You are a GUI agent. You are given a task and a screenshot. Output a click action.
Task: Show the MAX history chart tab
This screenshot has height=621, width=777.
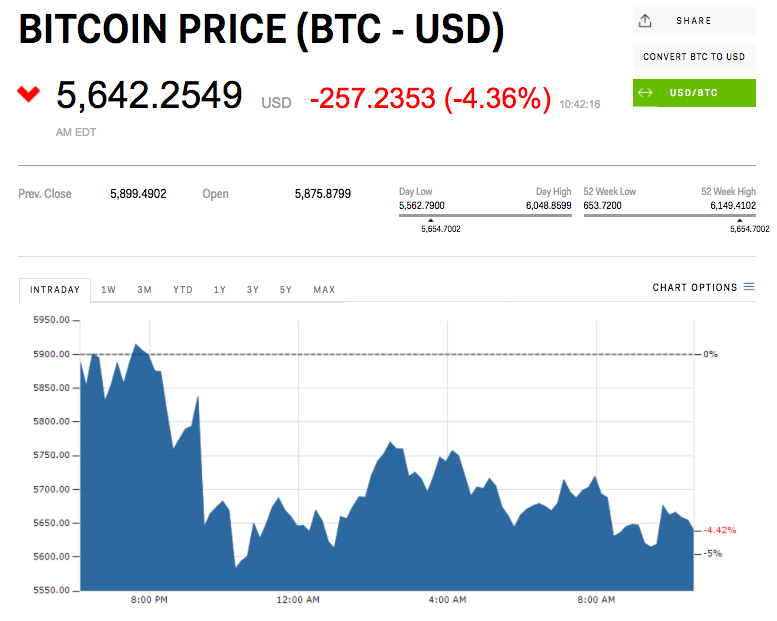point(324,290)
